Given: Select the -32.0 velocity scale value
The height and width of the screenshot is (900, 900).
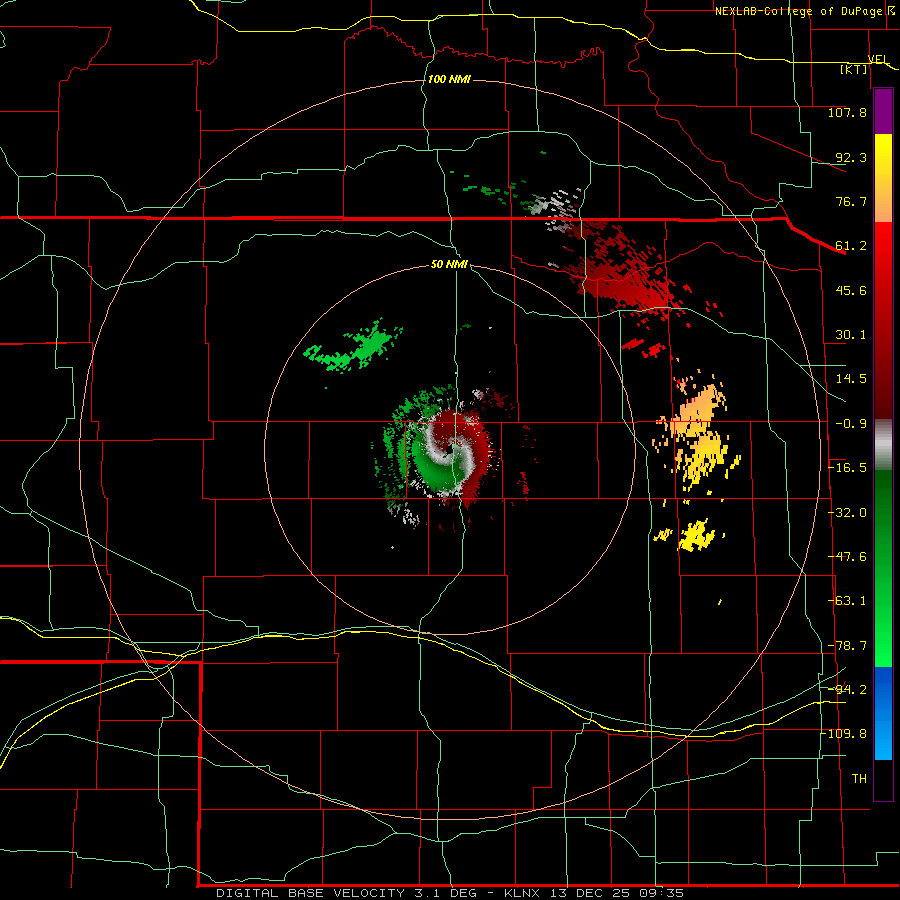Looking at the screenshot, I should point(847,513).
